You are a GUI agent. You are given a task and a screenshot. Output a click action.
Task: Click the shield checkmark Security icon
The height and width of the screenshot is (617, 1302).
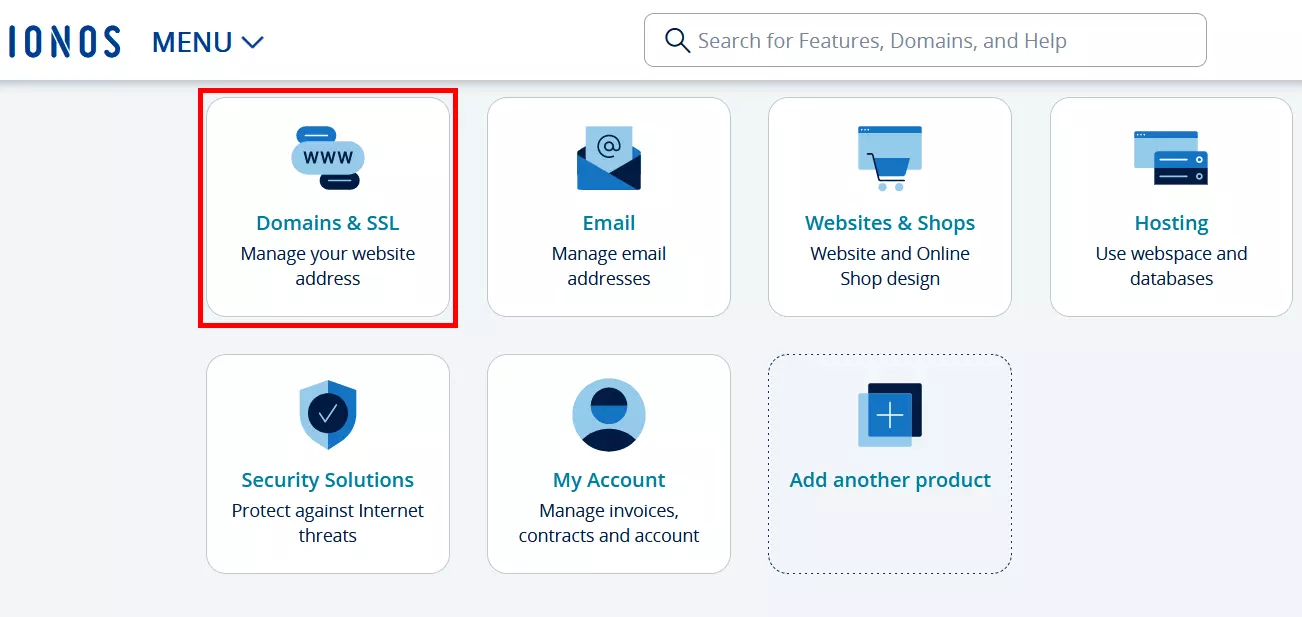328,414
